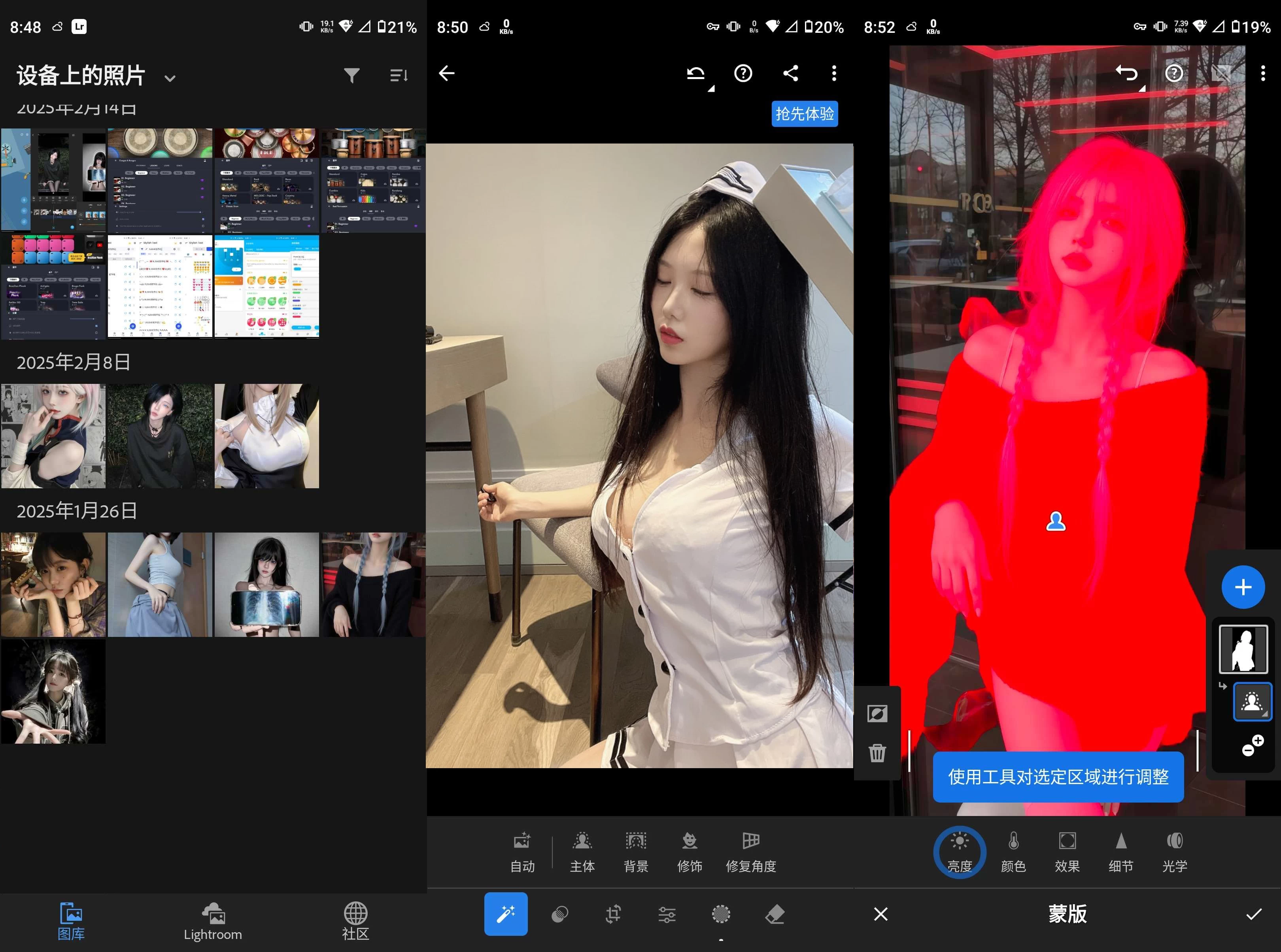Image resolution: width=1281 pixels, height=952 pixels.
Task: Open the white blouse photo from 2月8日
Action: point(267,436)
